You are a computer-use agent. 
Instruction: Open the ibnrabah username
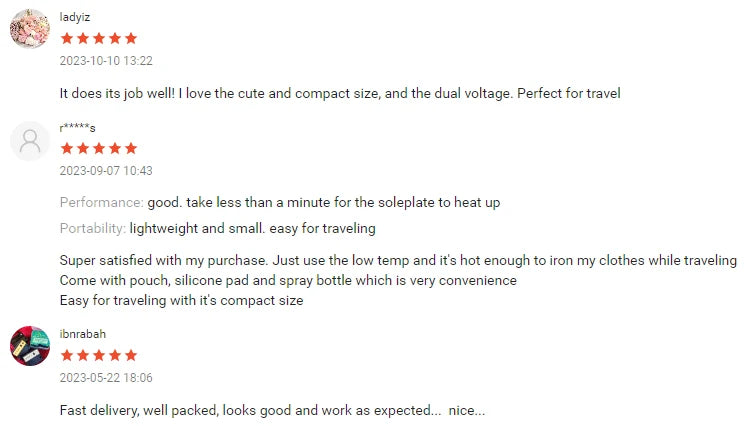click(83, 334)
